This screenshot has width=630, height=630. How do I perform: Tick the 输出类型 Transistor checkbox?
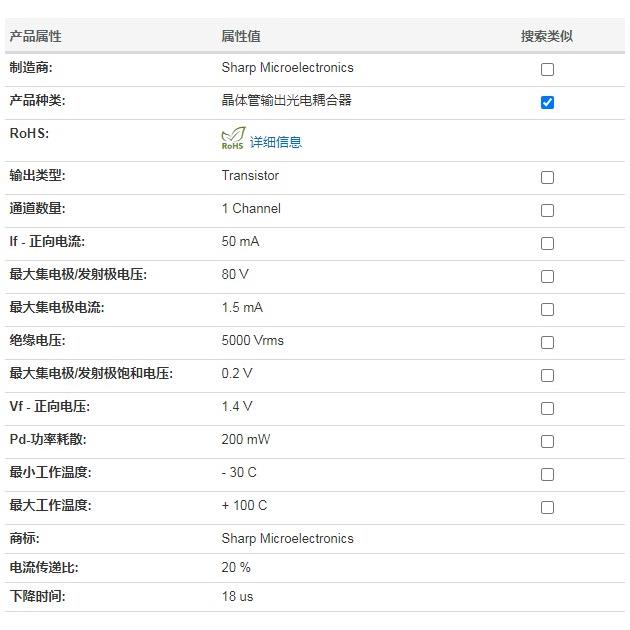(x=547, y=177)
